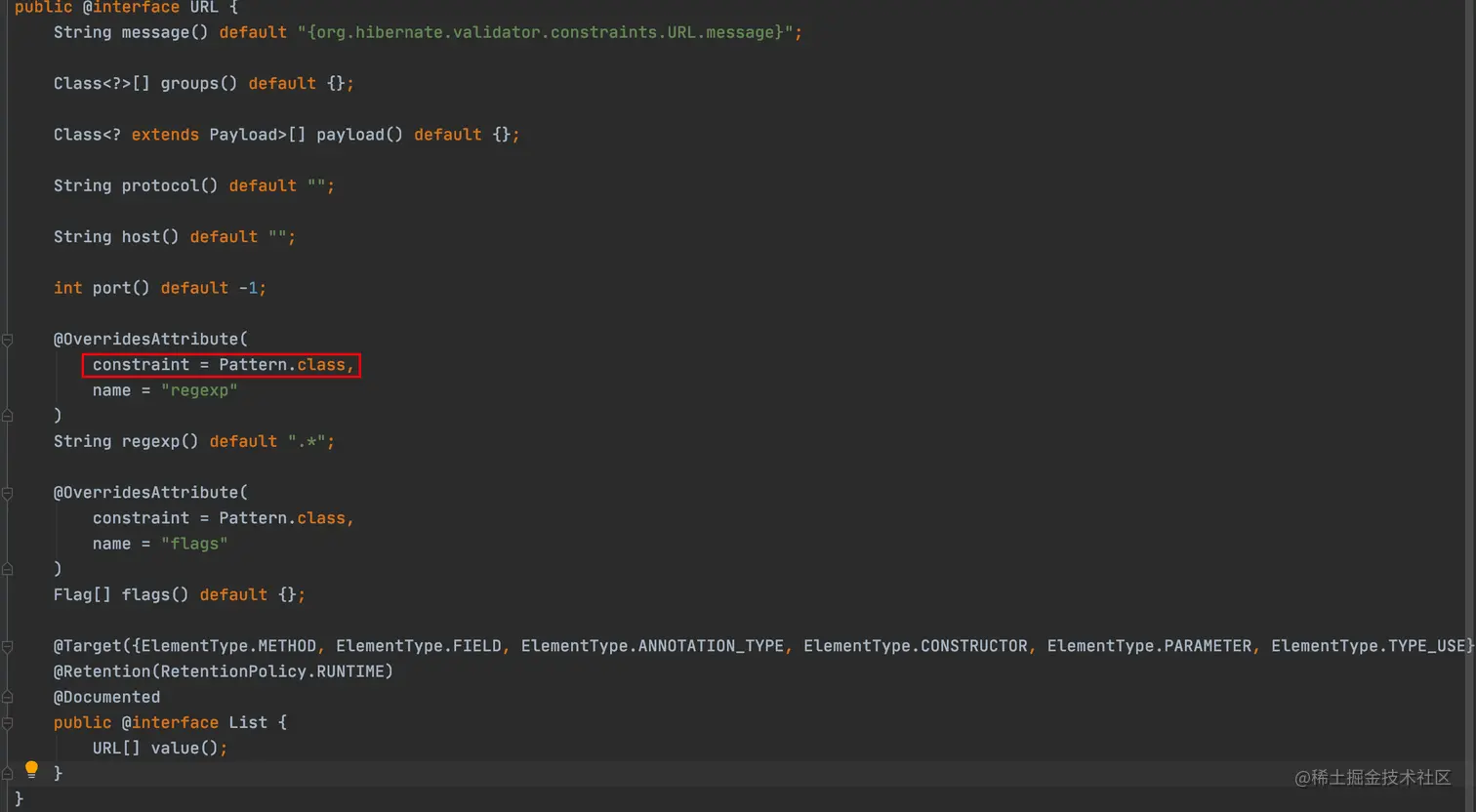Image resolution: width=1476 pixels, height=812 pixels.
Task: Toggle fold marker beside the @Documented line
Action: click(7, 697)
